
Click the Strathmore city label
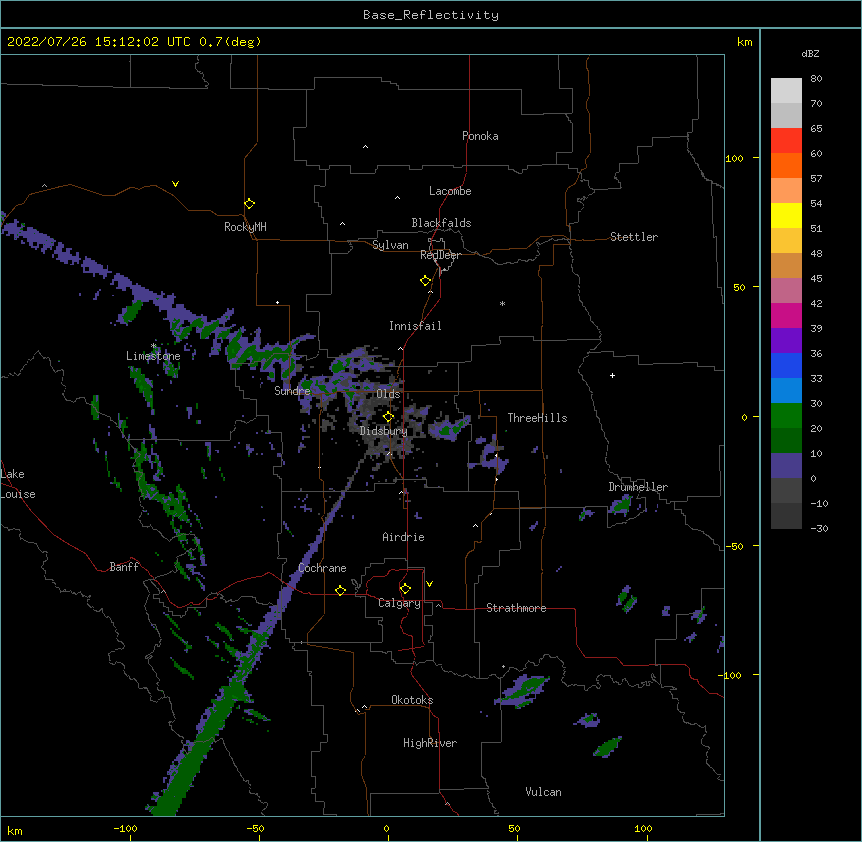coord(516,608)
